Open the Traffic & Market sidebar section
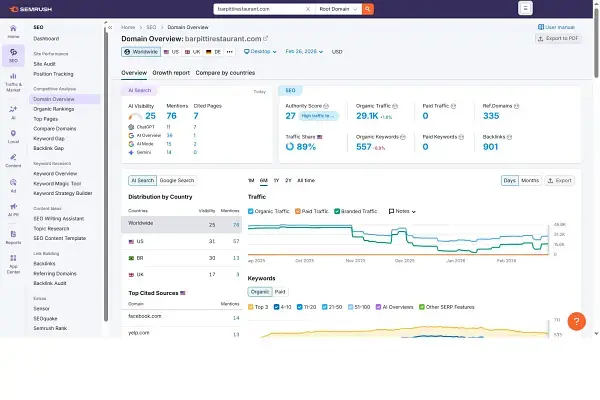600x400 pixels. click(x=13, y=87)
